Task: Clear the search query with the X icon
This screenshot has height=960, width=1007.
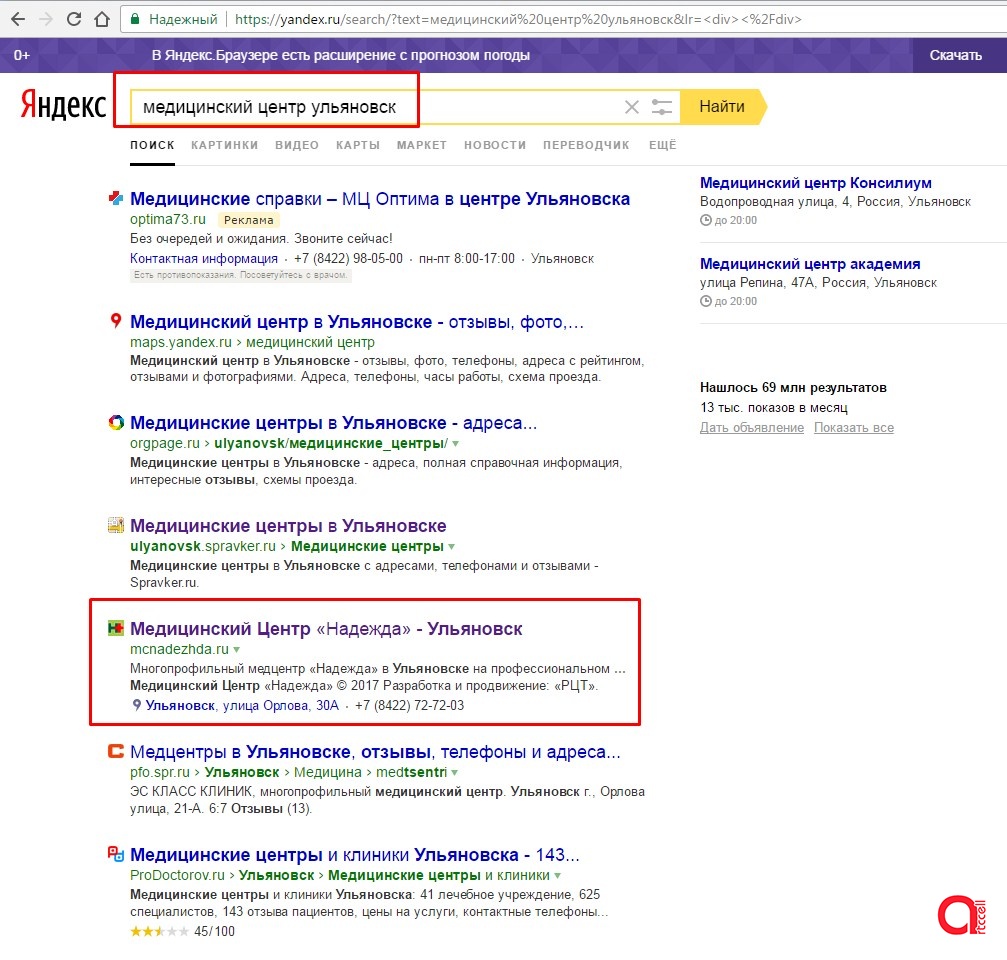Action: (632, 107)
